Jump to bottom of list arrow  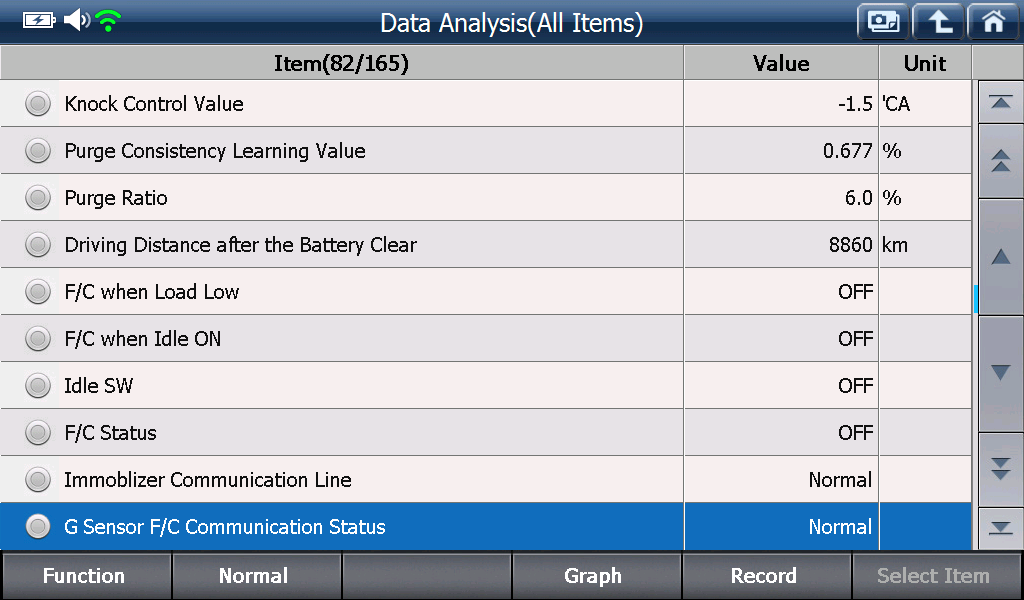[x=1000, y=528]
